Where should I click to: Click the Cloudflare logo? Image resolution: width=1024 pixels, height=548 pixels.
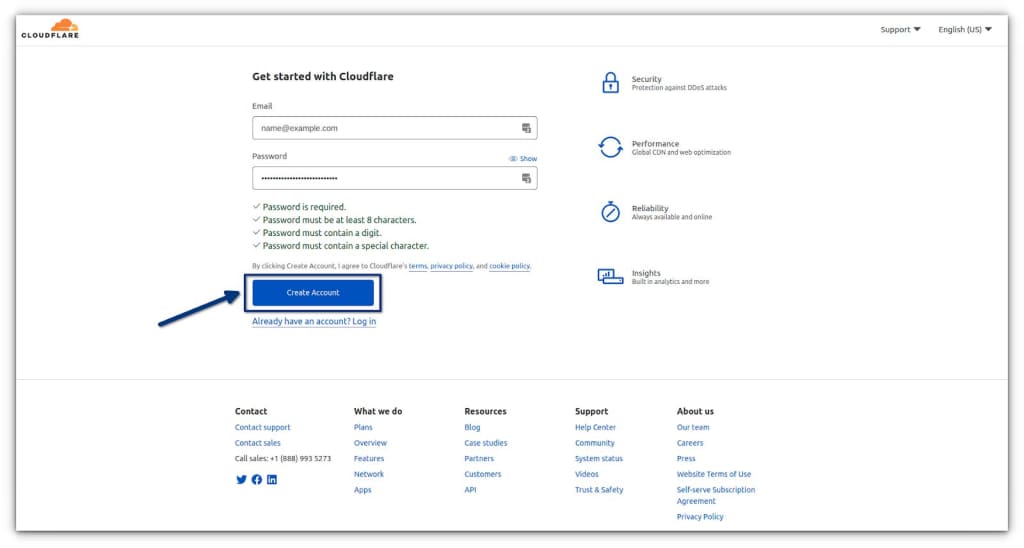50,29
